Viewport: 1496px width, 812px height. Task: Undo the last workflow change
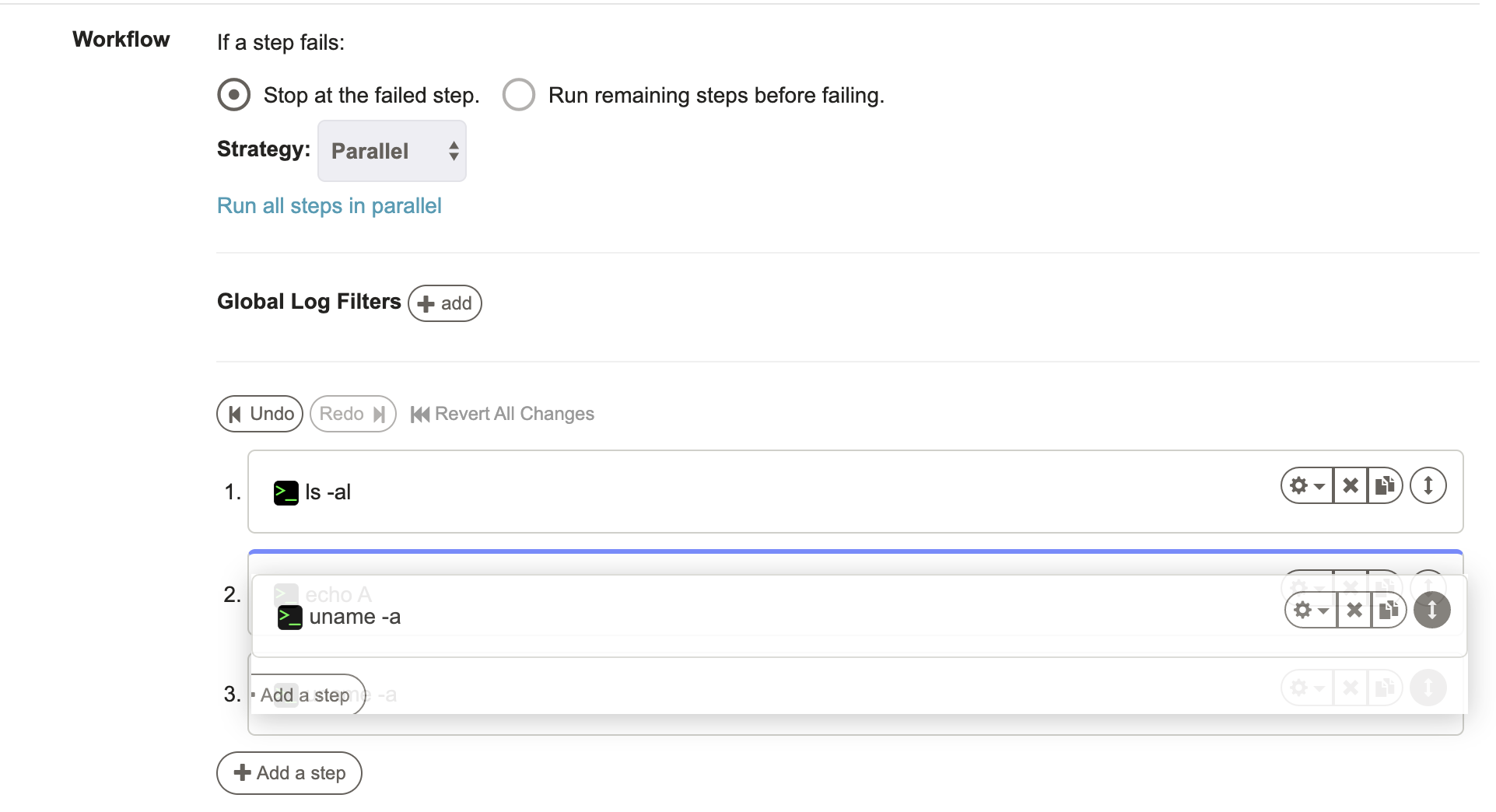(260, 414)
